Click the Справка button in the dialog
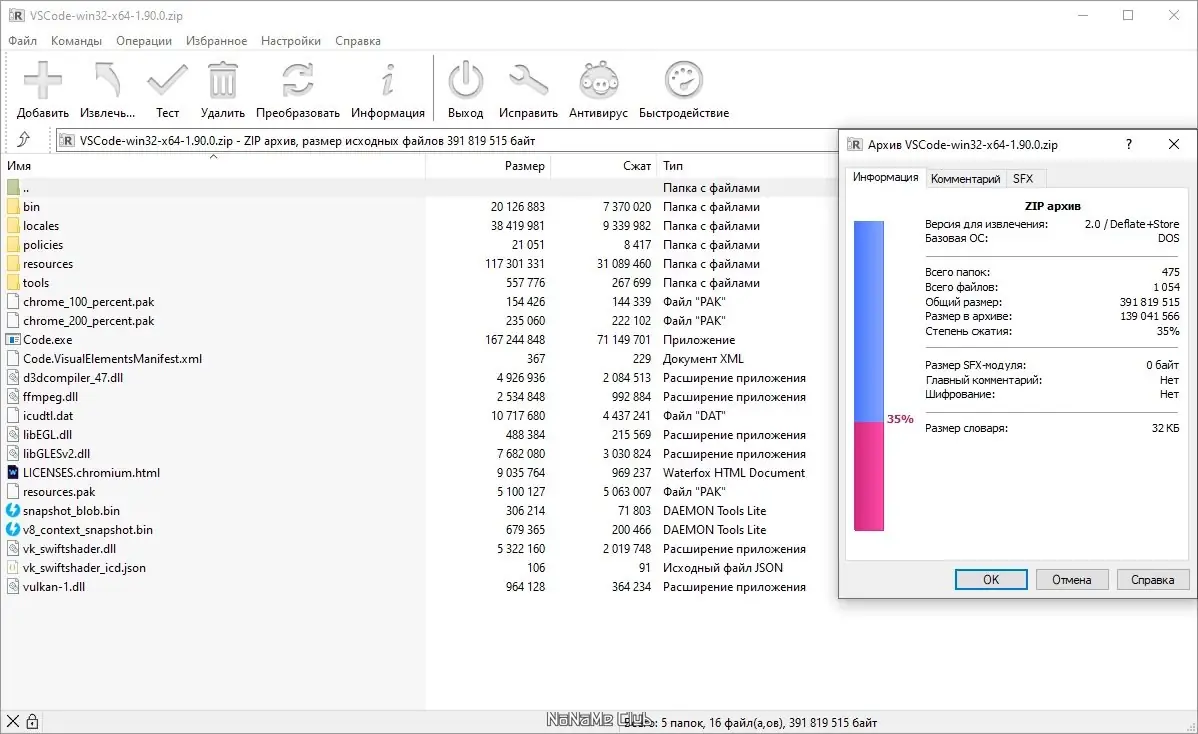Screen dimensions: 1198x734 pyautogui.click(x=1152, y=579)
